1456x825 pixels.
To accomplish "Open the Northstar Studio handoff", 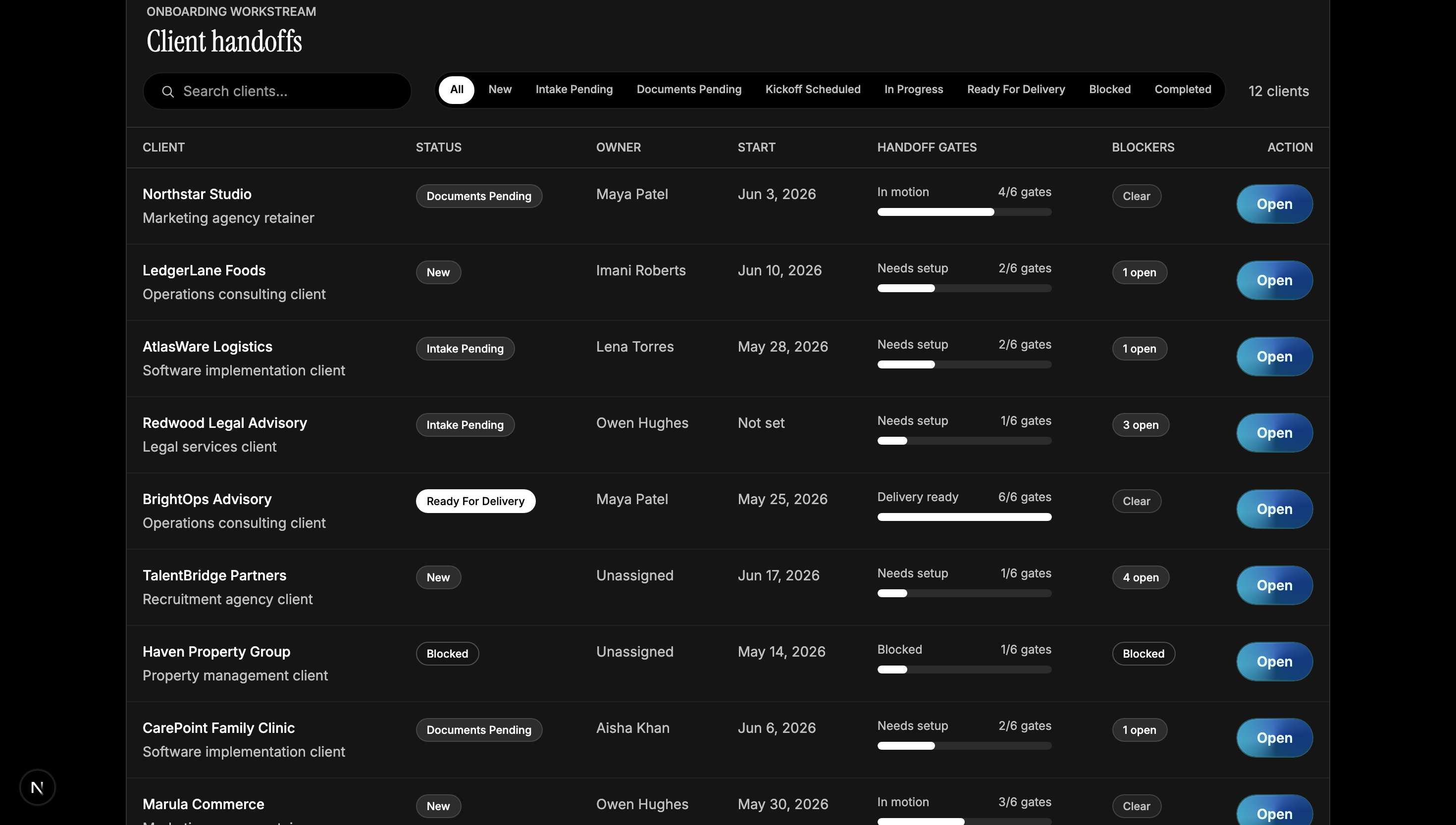I will (x=1274, y=204).
